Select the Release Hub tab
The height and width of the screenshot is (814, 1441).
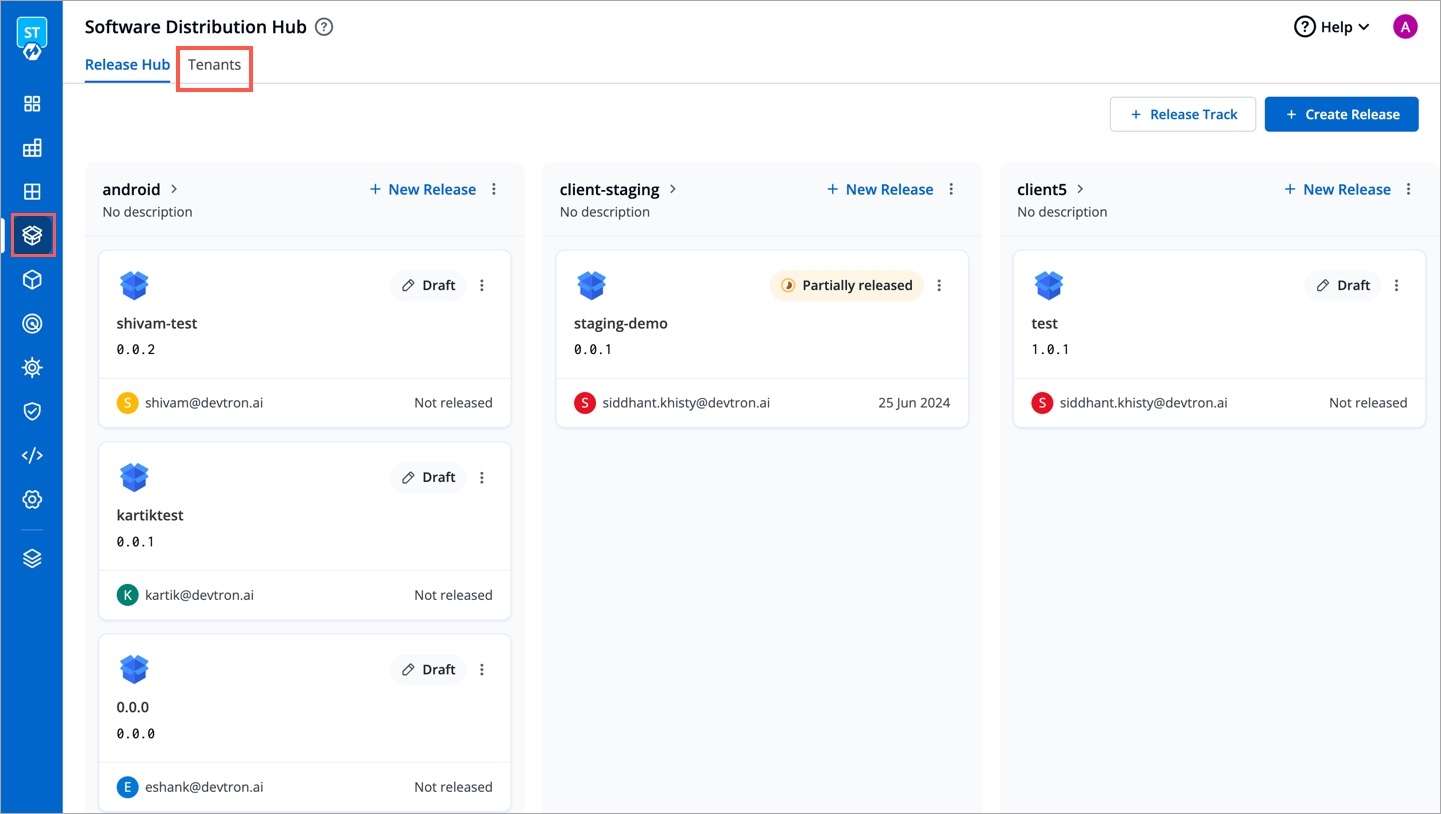(x=127, y=65)
